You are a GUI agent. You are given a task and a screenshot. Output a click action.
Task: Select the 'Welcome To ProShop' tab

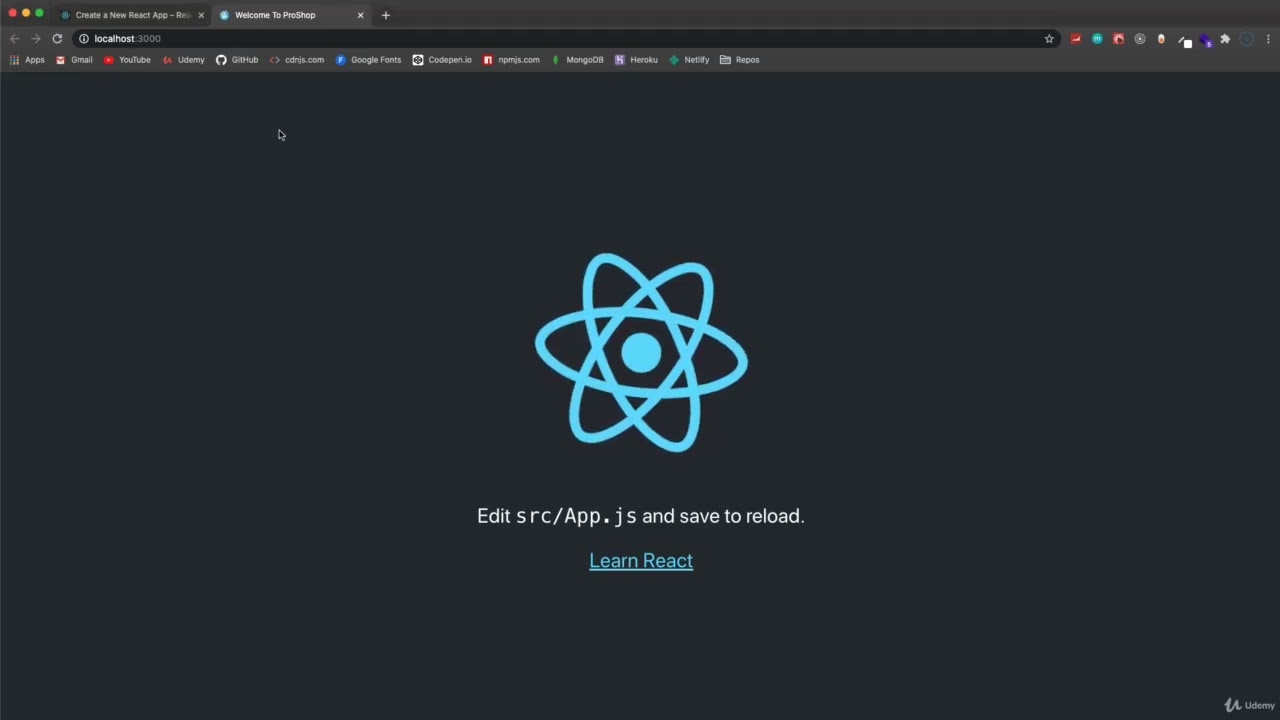[290, 15]
